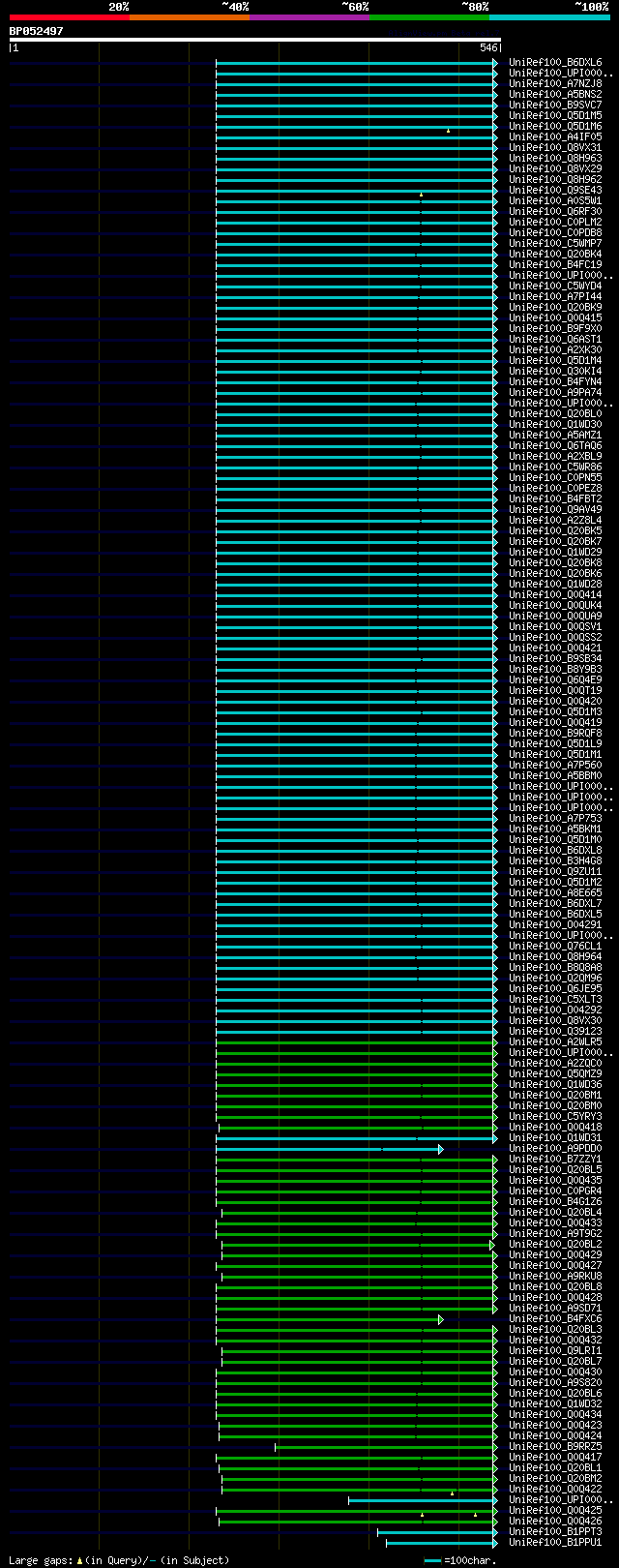Click the UniRef100_A8E665 hit label
Image resolution: width=619 pixels, height=1568 pixels.
click(555, 893)
